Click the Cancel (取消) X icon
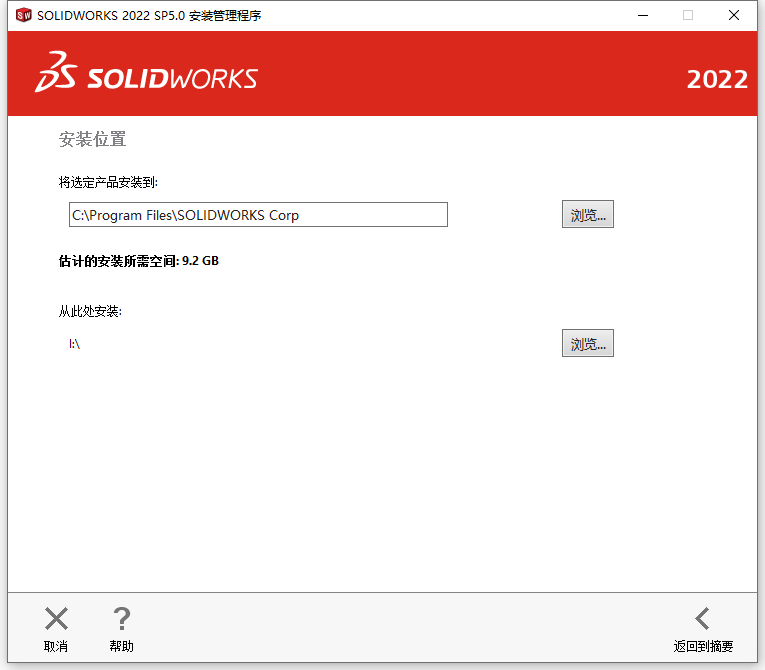The width and height of the screenshot is (765, 670). point(56,619)
